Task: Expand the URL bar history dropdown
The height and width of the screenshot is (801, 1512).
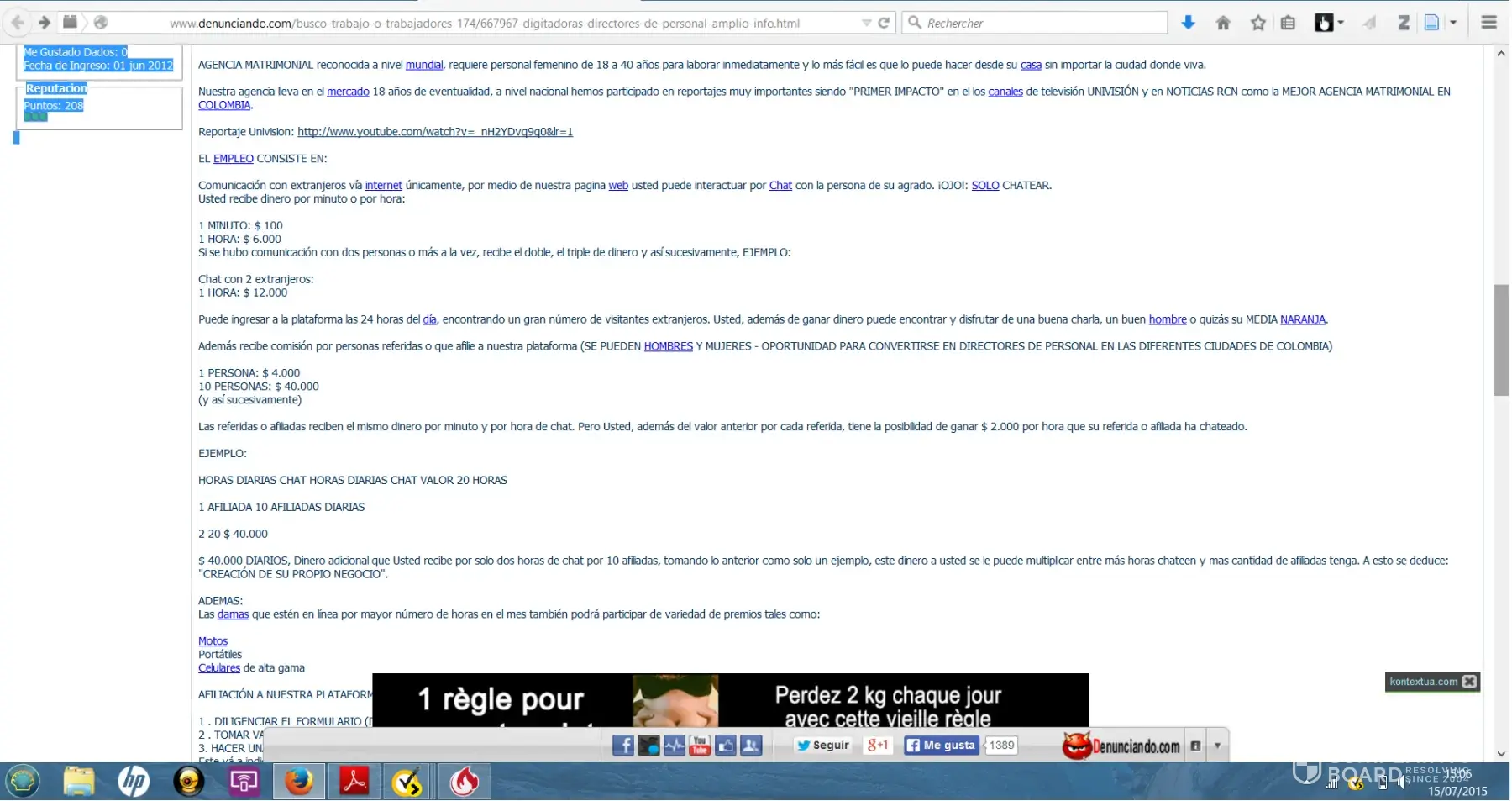Action: click(x=866, y=23)
